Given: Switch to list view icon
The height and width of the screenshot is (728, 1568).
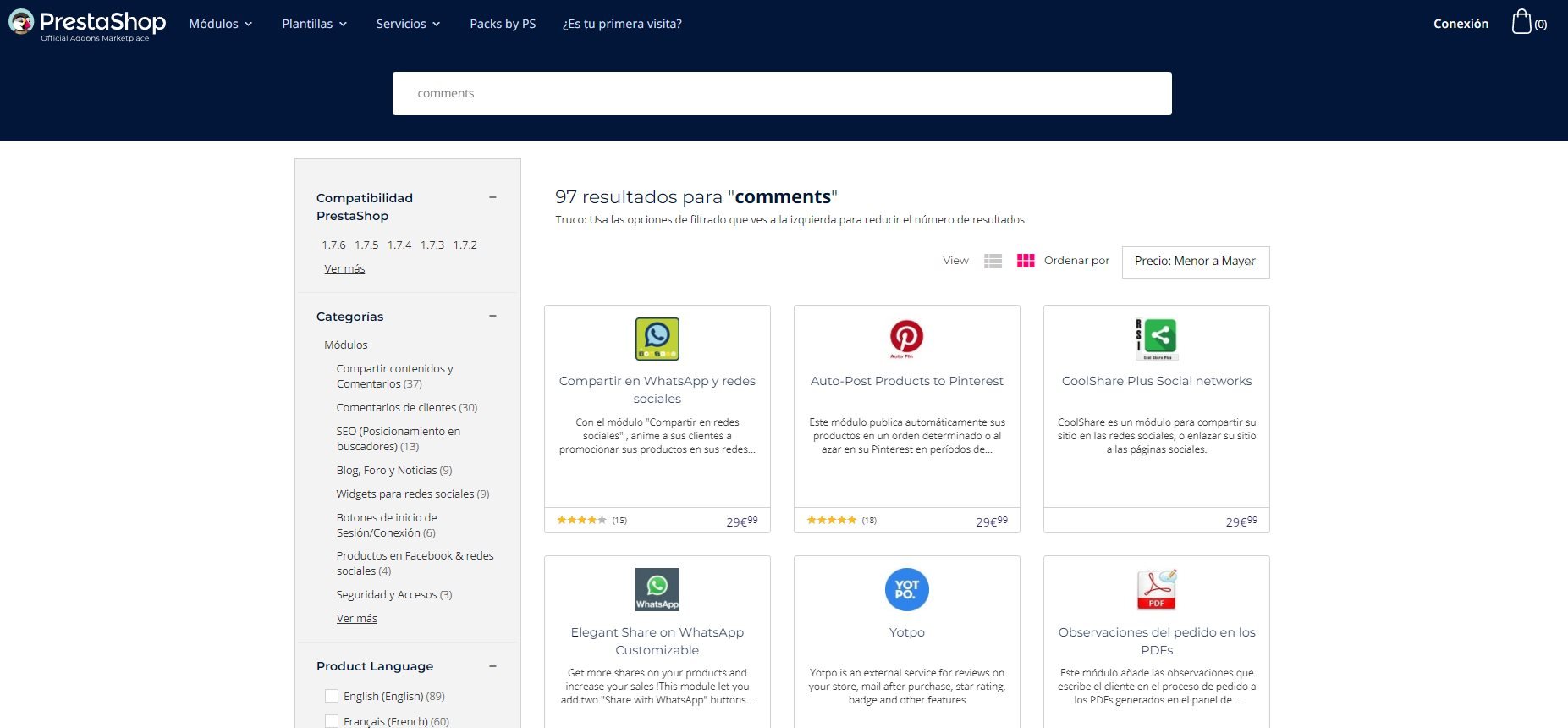Looking at the screenshot, I should pyautogui.click(x=993, y=262).
